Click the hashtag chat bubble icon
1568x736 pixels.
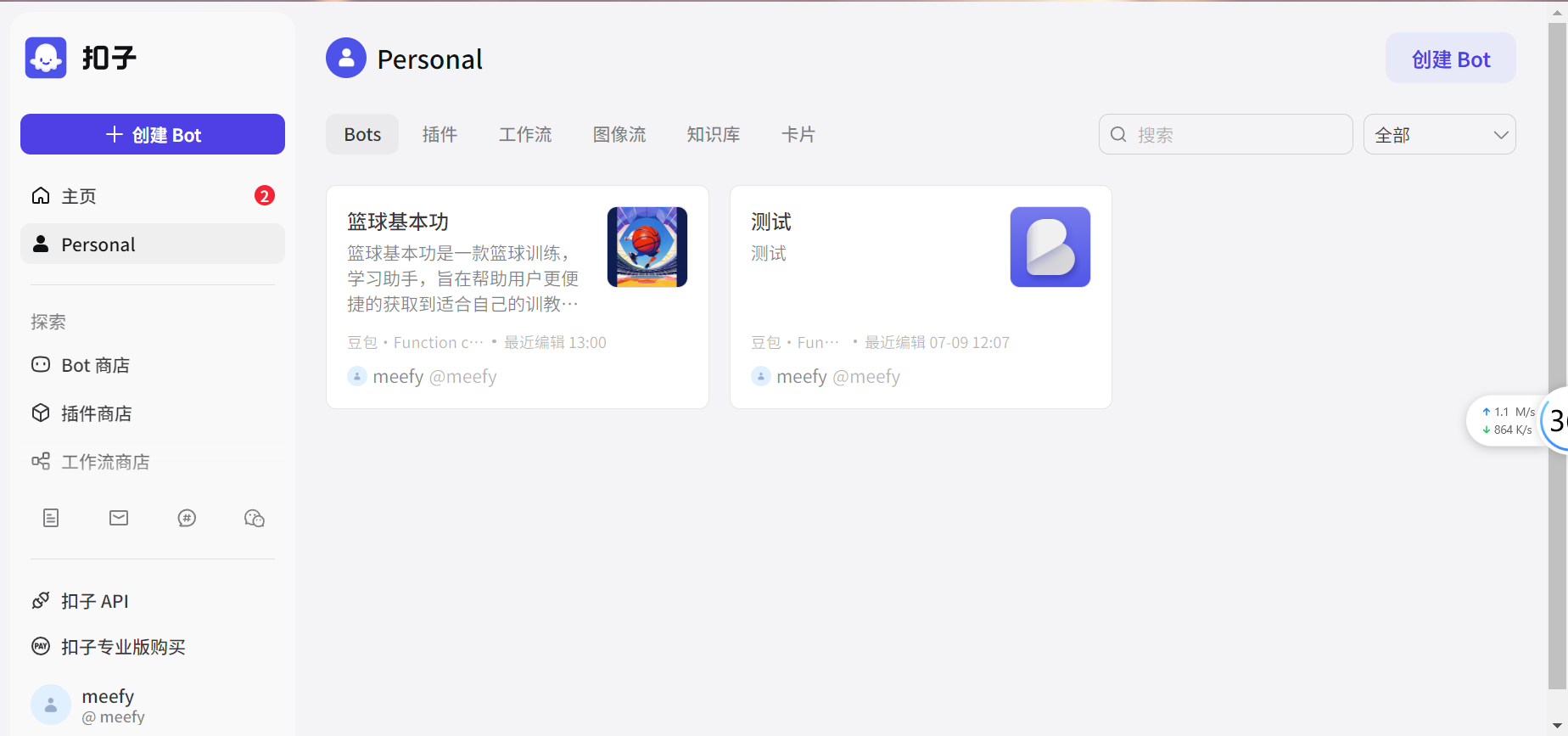tap(187, 518)
